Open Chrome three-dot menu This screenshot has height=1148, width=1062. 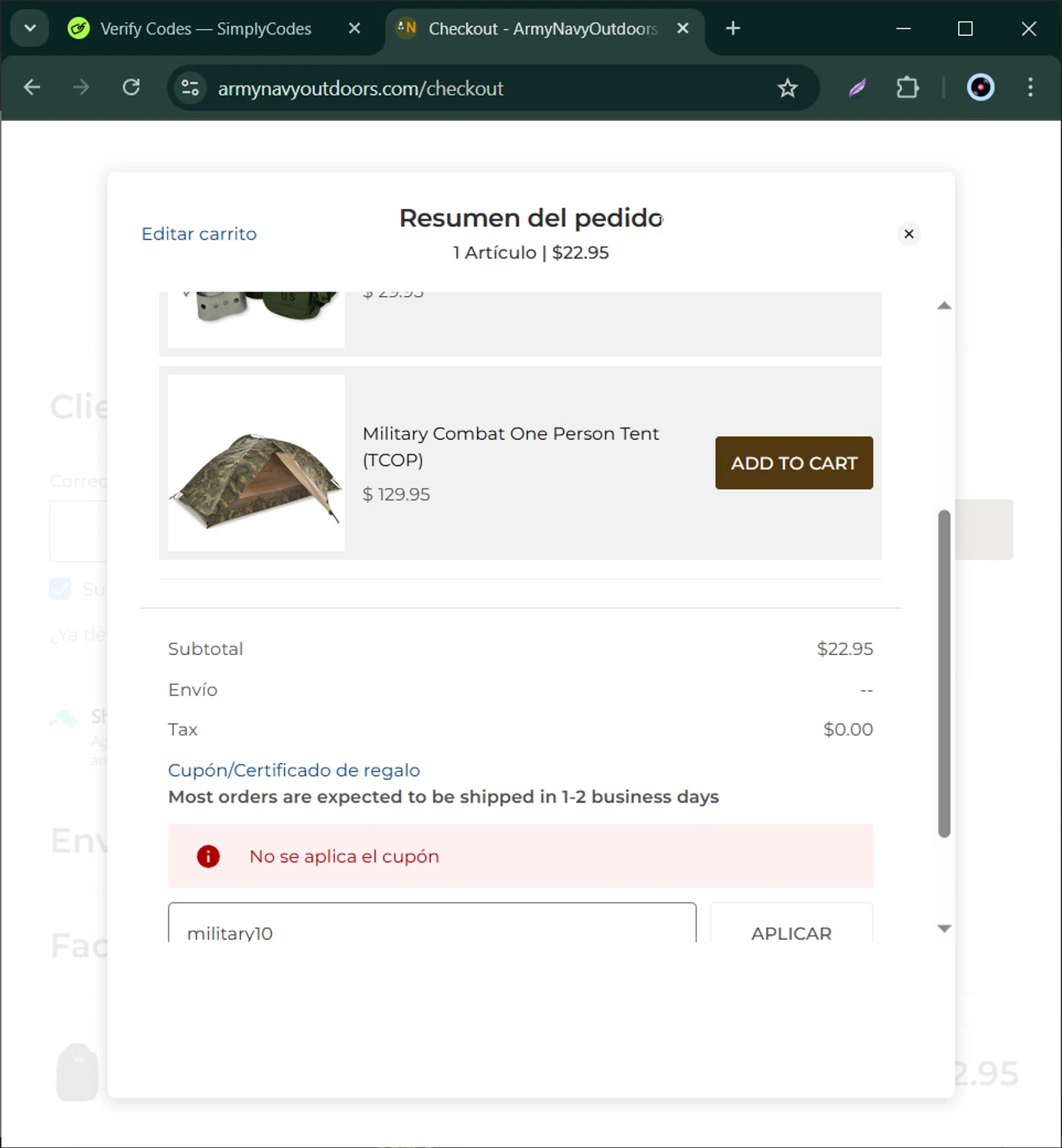1031,88
